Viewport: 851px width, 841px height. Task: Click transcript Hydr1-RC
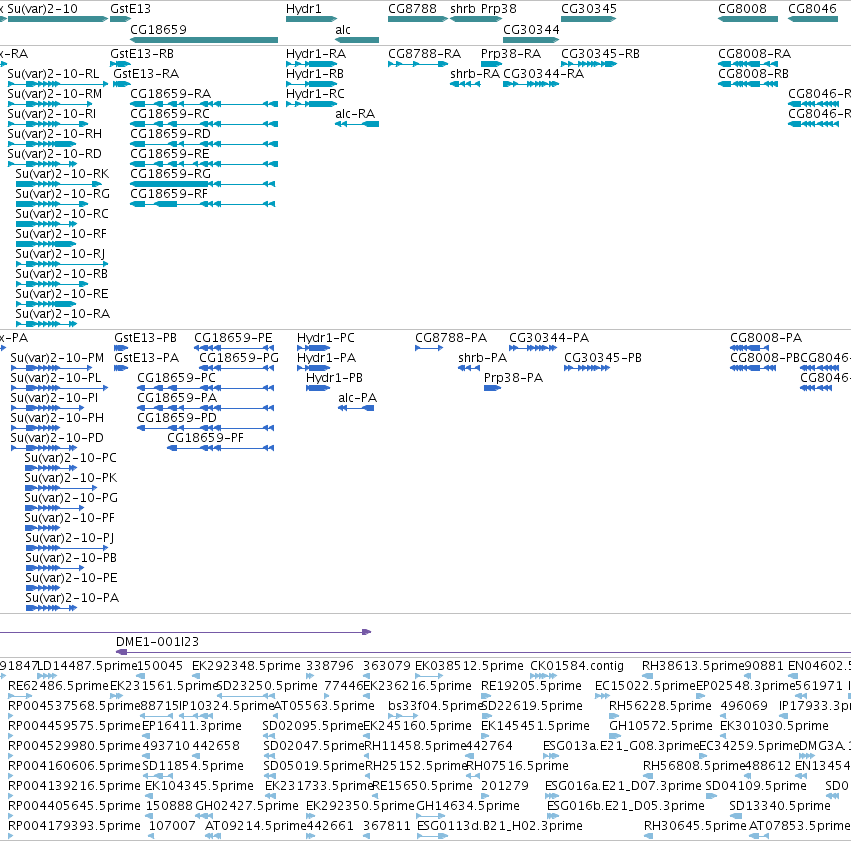[x=312, y=104]
